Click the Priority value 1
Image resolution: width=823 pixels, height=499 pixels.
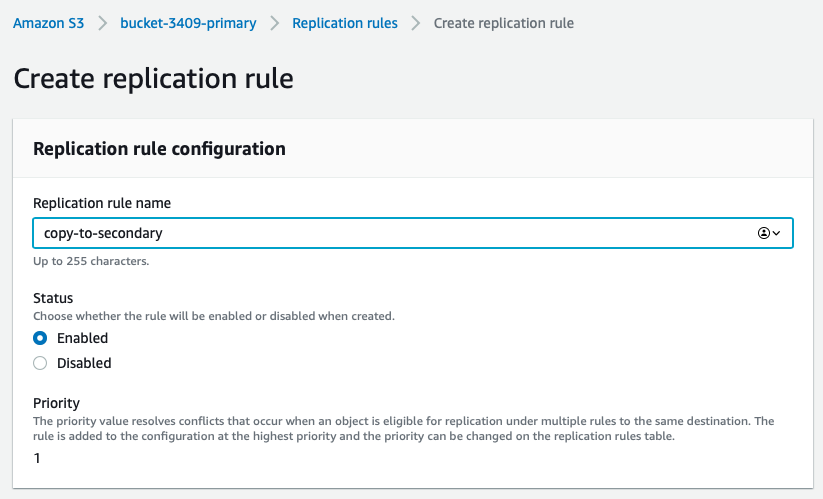(37, 458)
